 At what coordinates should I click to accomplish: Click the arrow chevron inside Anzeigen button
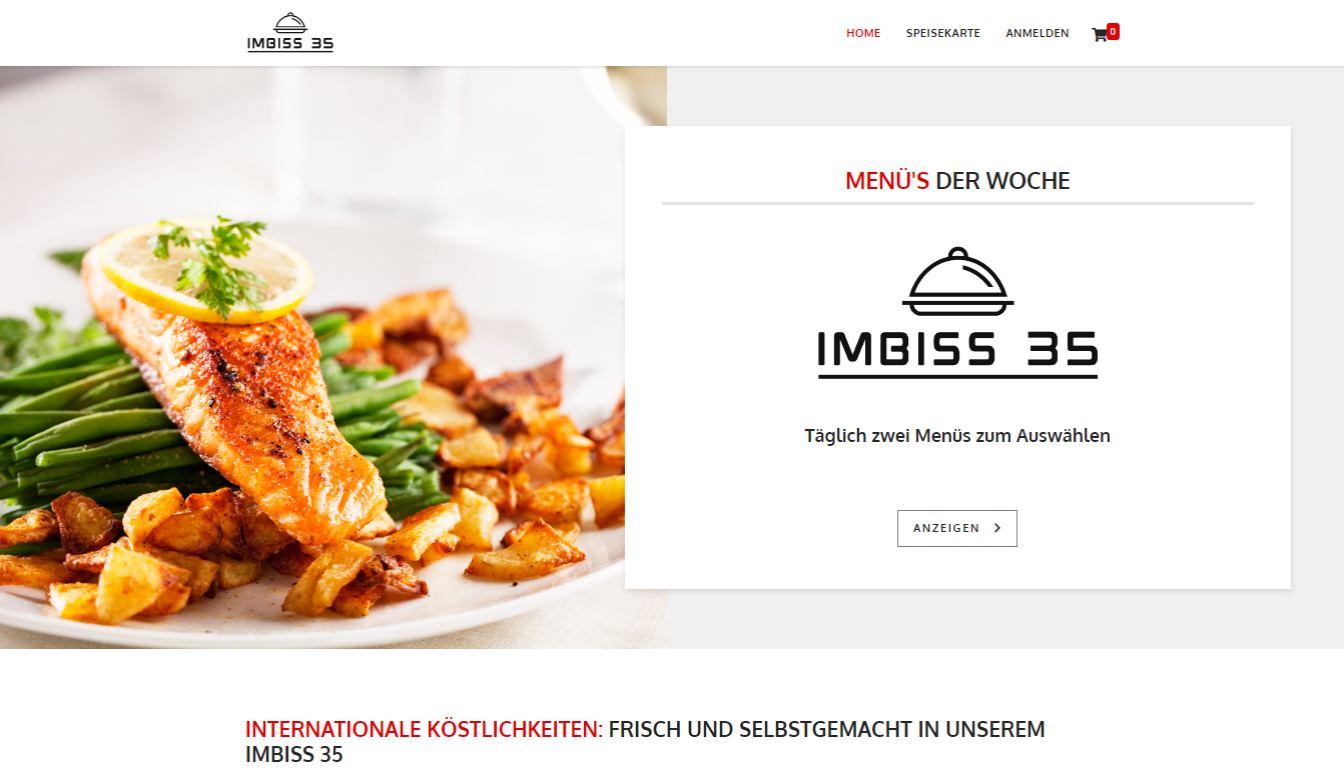[x=997, y=528]
